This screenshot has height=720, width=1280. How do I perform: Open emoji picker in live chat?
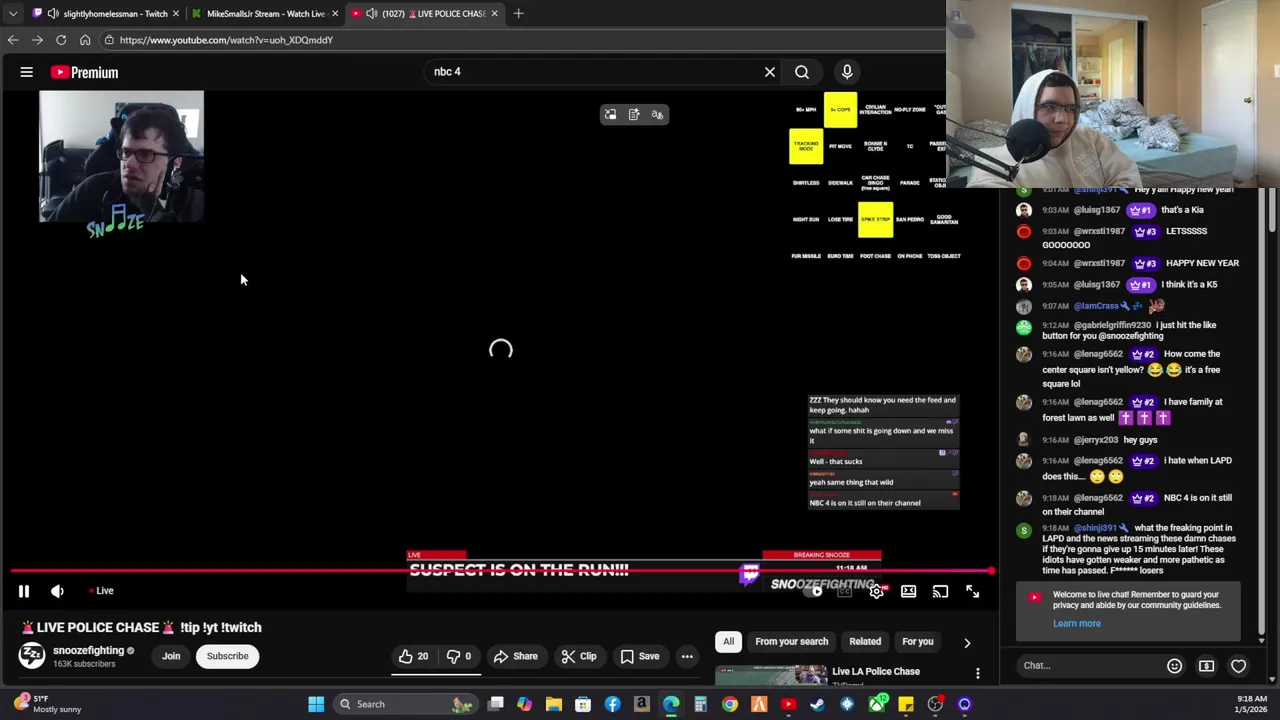[x=1174, y=666]
